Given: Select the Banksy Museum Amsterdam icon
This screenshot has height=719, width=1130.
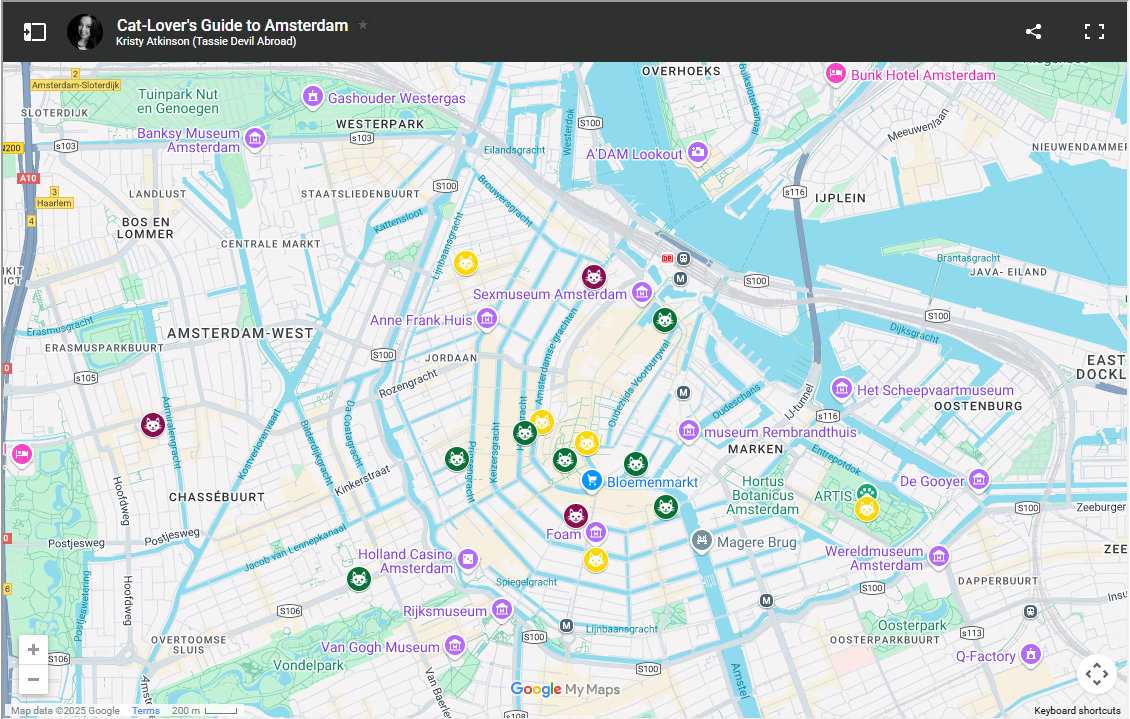Looking at the screenshot, I should click(254, 138).
